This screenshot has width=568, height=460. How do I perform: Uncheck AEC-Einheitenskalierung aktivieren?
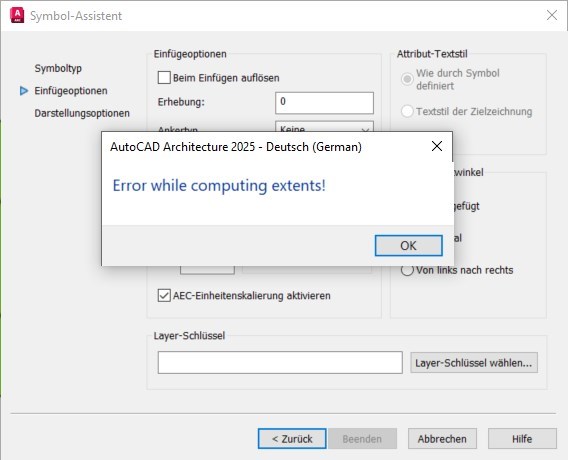coord(164,296)
